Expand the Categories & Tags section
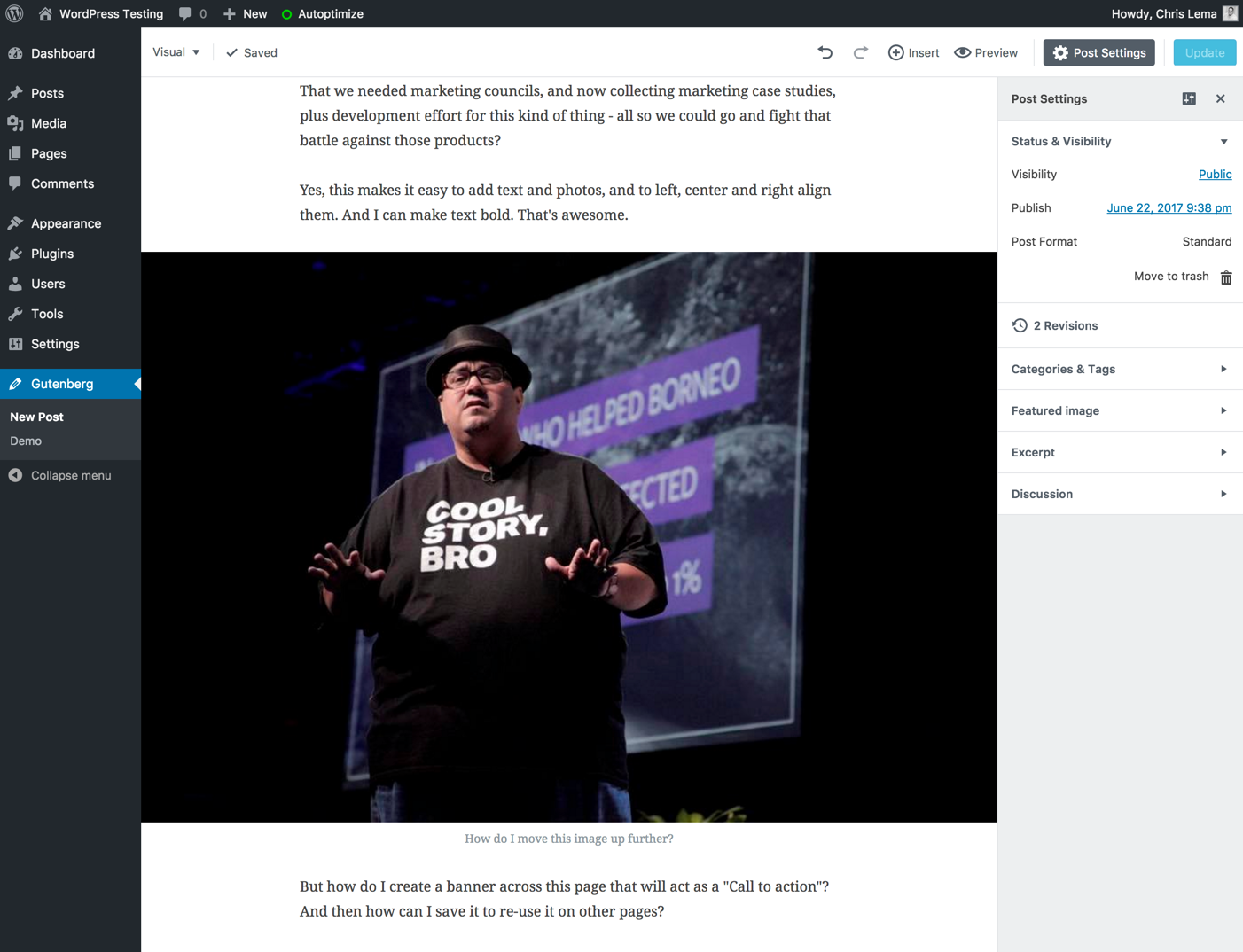The image size is (1243, 952). [x=1223, y=369]
